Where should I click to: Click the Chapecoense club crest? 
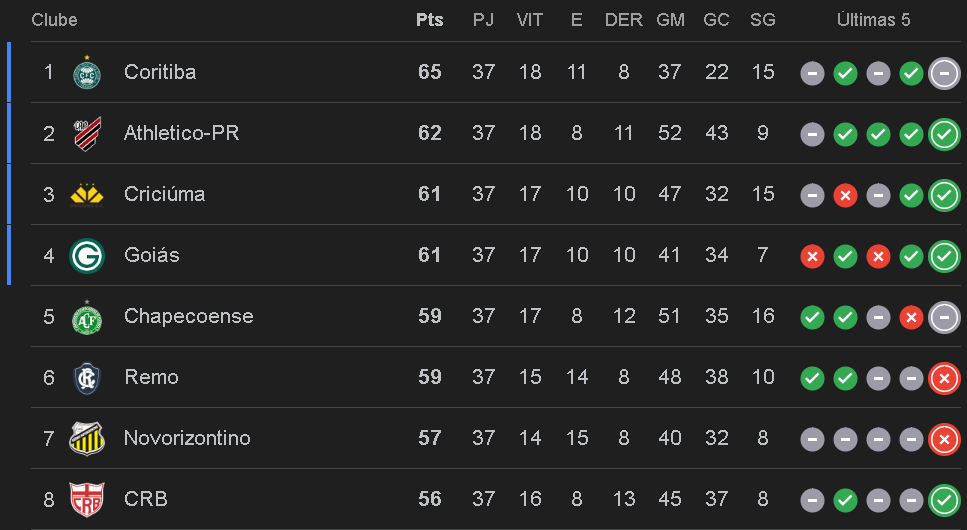tap(87, 317)
